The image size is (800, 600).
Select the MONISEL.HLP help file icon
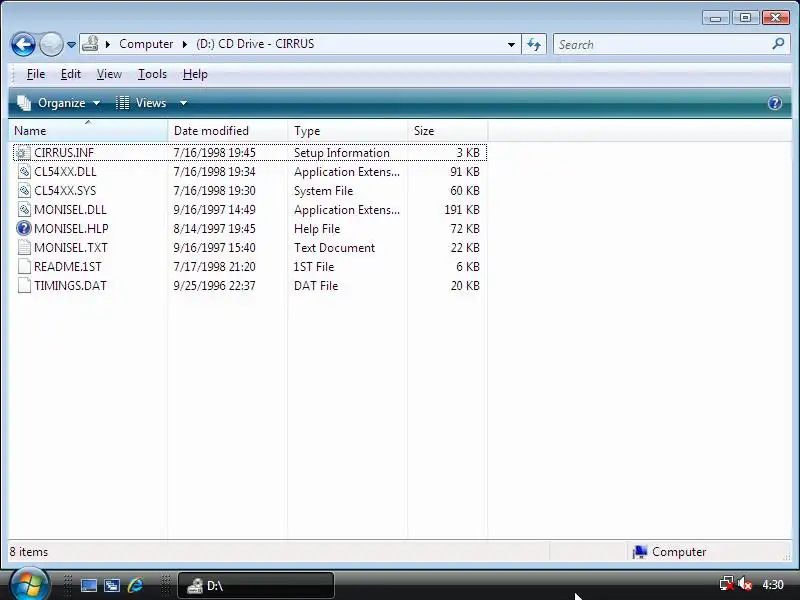click(23, 228)
